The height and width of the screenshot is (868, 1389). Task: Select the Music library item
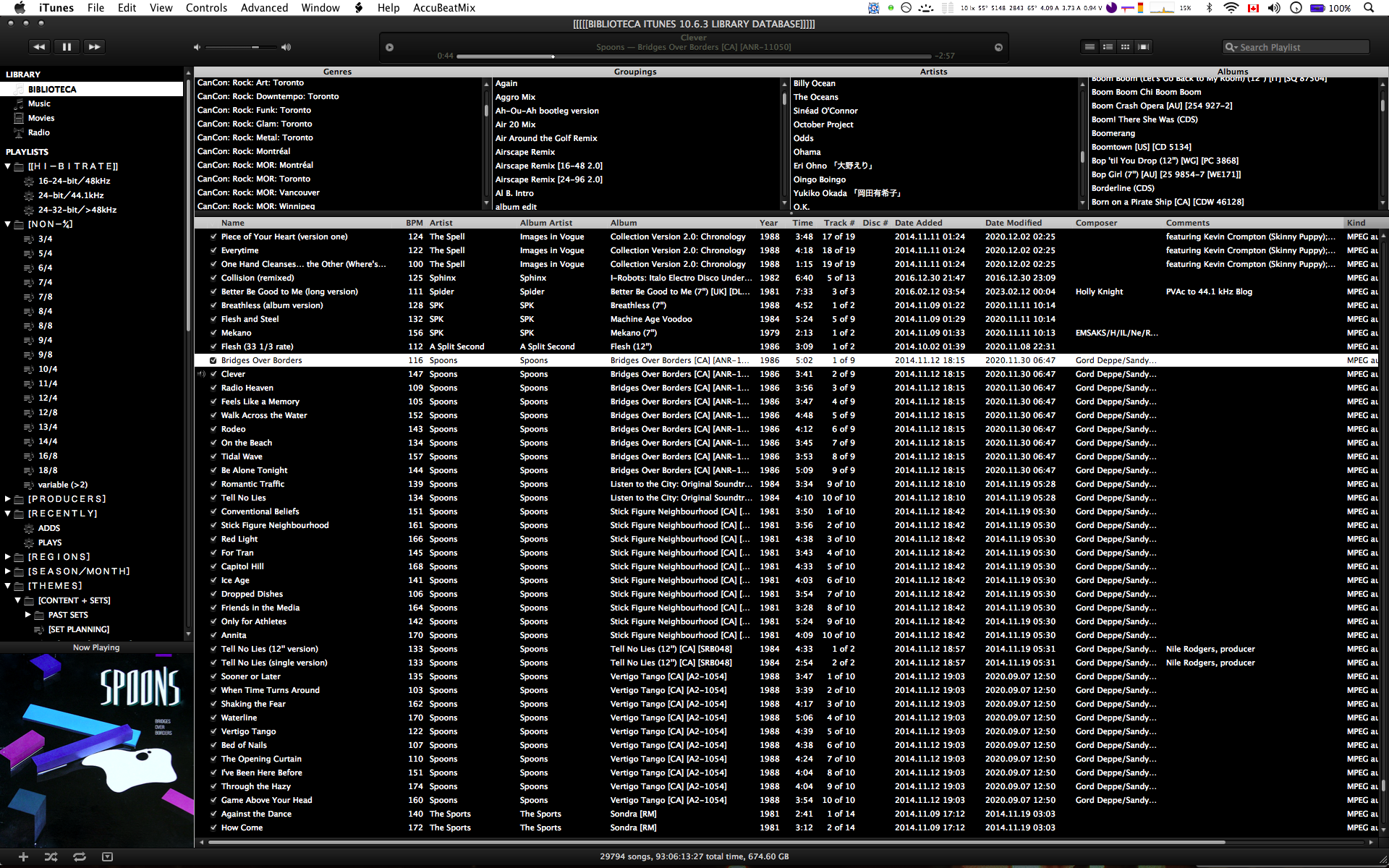tap(39, 103)
